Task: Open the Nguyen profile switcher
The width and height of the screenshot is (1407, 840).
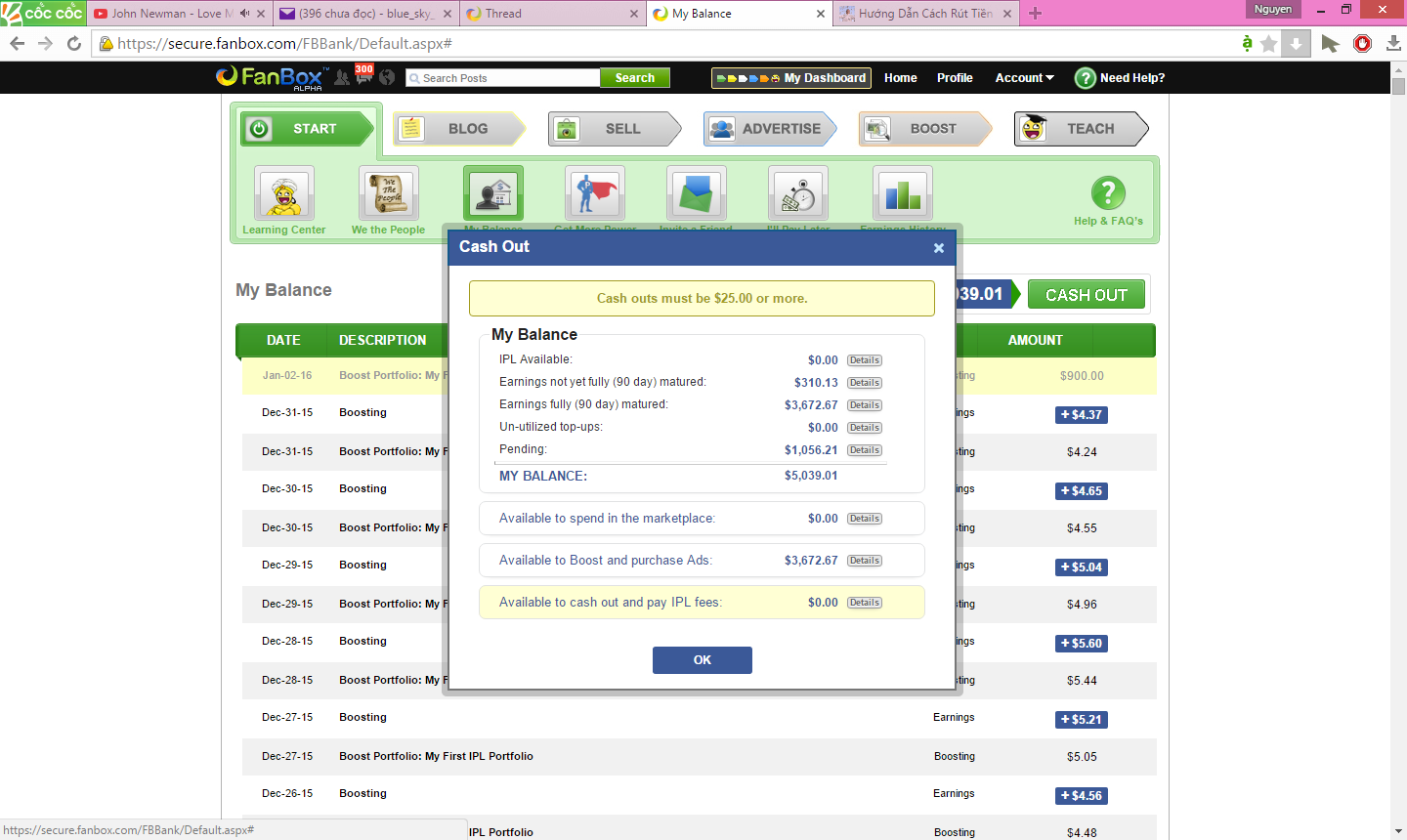Action: [1273, 10]
